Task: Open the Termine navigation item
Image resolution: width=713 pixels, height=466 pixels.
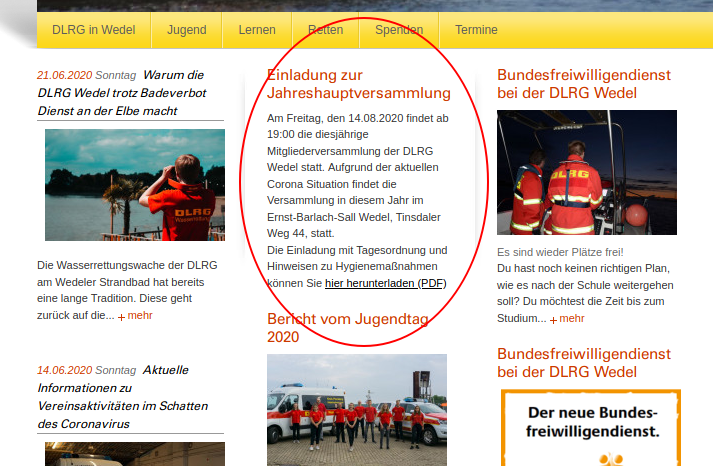Action: tap(476, 30)
